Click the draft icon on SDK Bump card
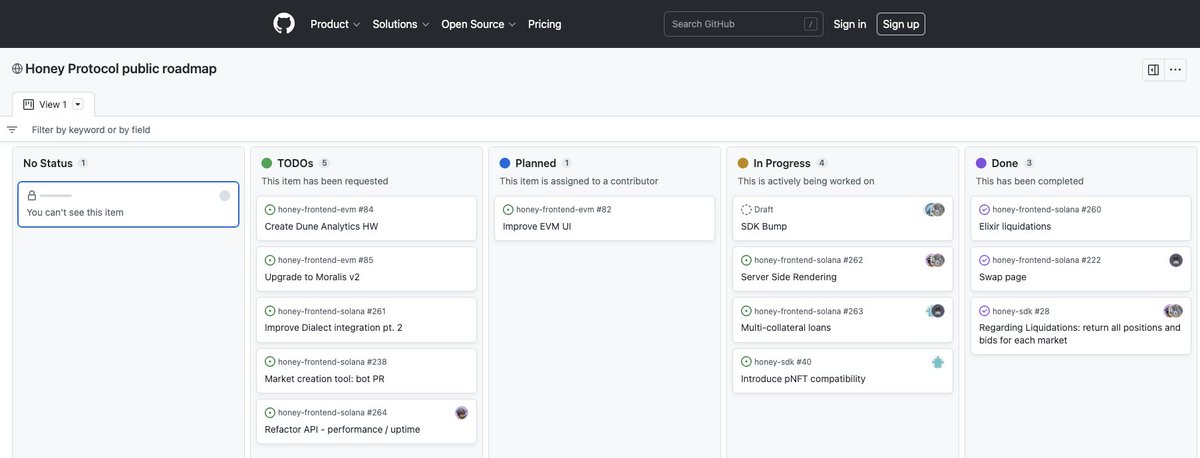The width and height of the screenshot is (1200, 458). pyautogui.click(x=746, y=210)
